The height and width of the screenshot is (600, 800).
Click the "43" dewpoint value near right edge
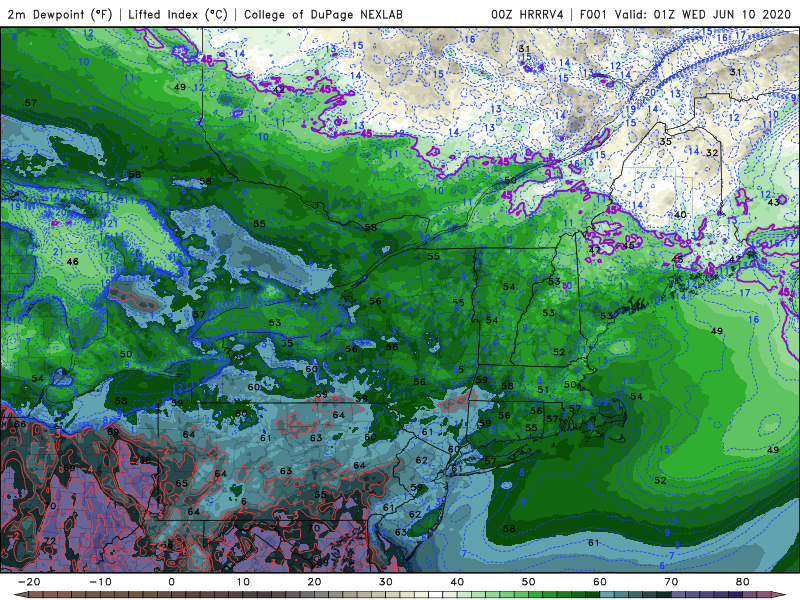(773, 202)
